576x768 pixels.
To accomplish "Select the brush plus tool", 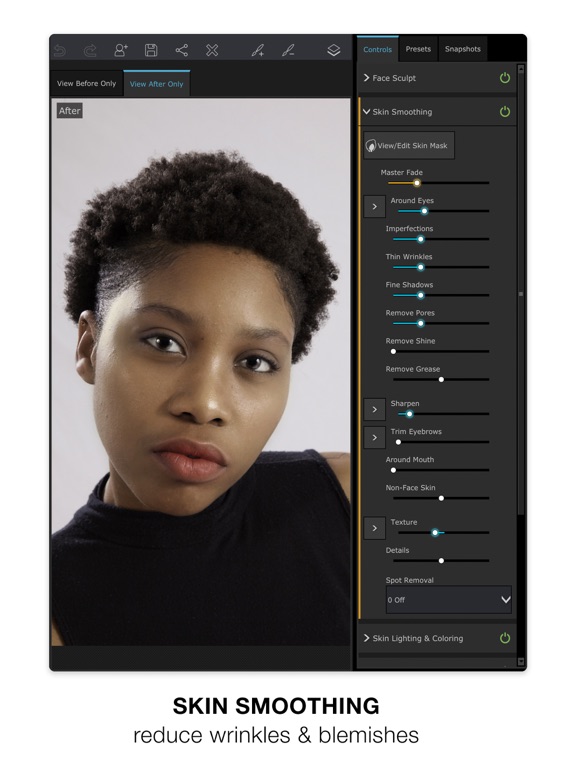I will coord(258,50).
